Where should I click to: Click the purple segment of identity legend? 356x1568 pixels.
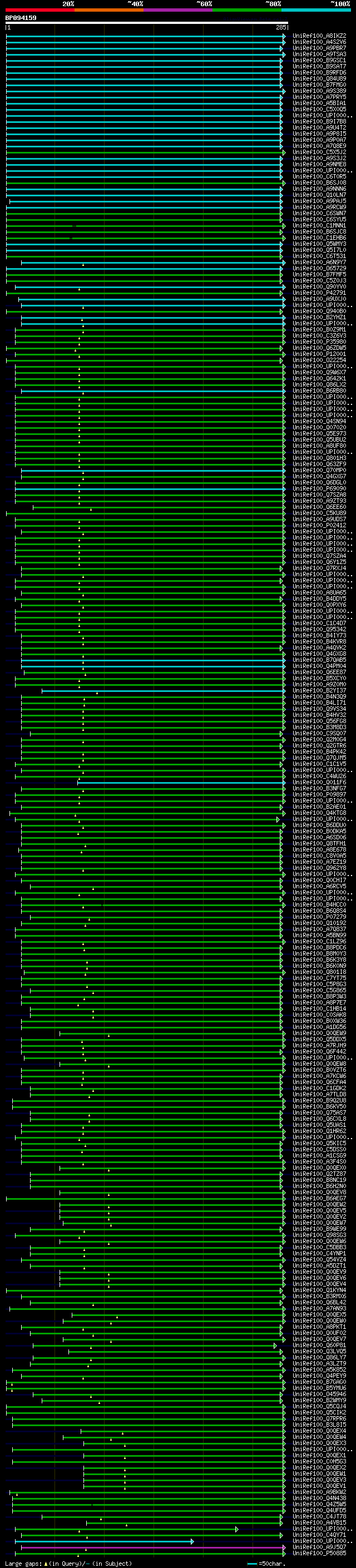pos(179,10)
